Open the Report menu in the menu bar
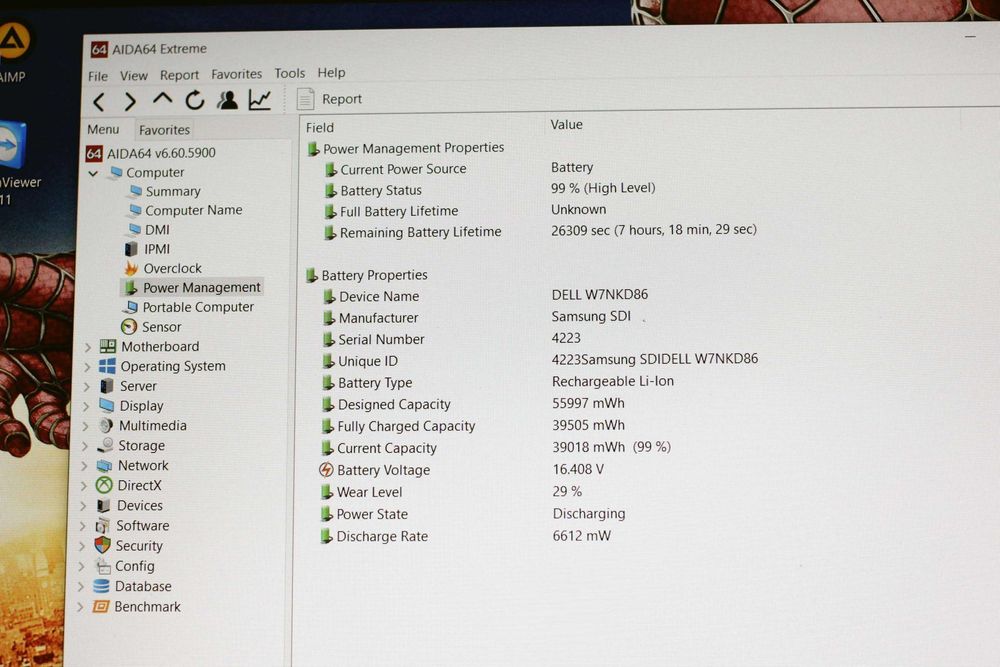This screenshot has width=1000, height=667. click(x=179, y=75)
